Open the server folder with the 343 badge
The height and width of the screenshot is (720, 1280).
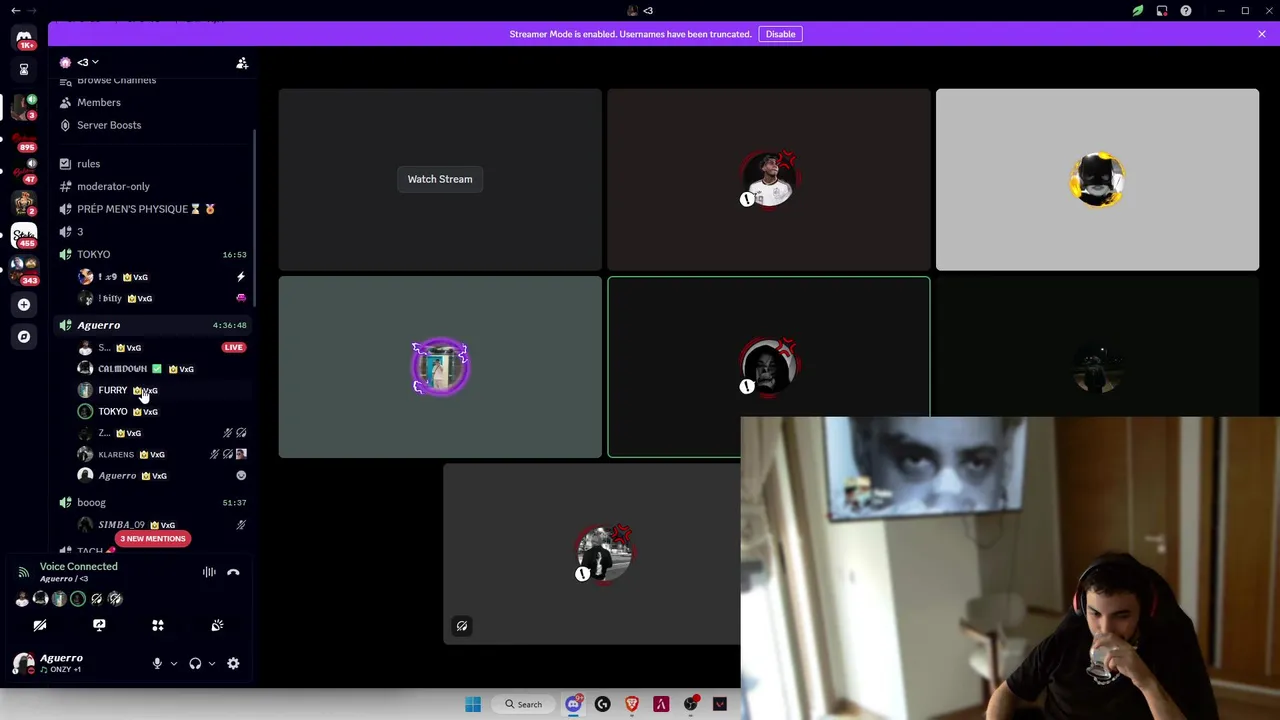tap(24, 270)
